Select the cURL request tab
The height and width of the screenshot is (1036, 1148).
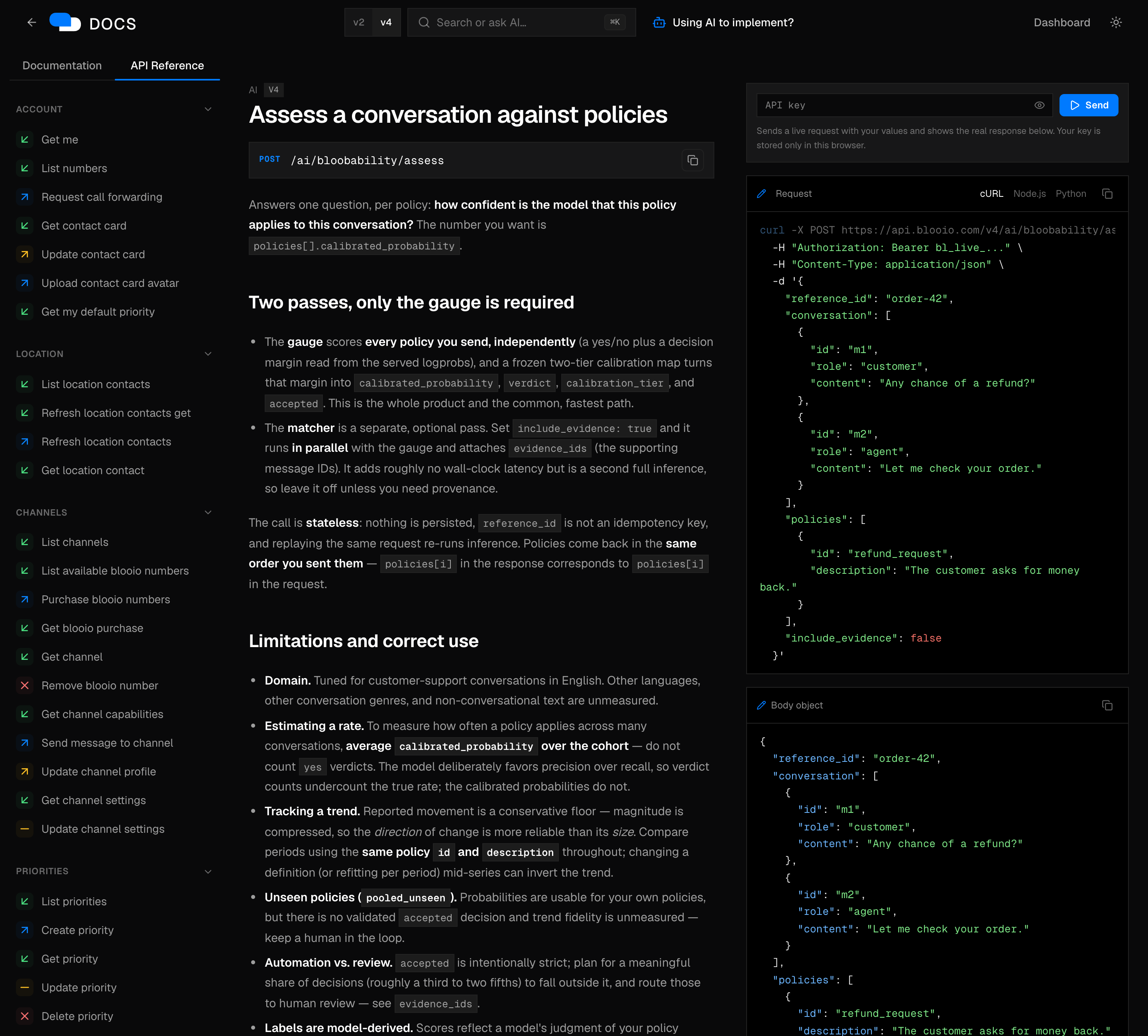coord(991,194)
